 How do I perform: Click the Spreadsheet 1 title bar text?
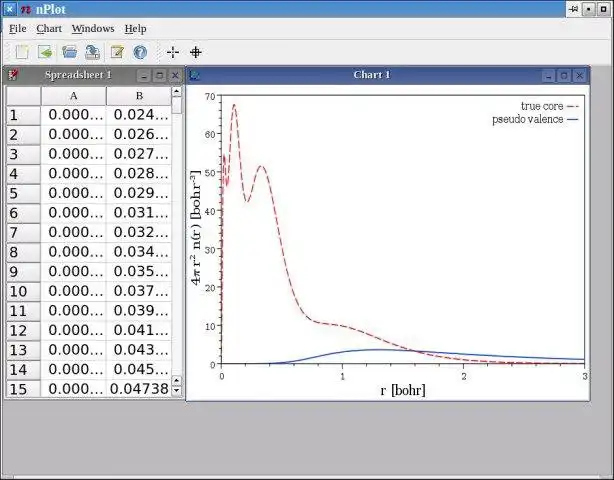(78, 75)
